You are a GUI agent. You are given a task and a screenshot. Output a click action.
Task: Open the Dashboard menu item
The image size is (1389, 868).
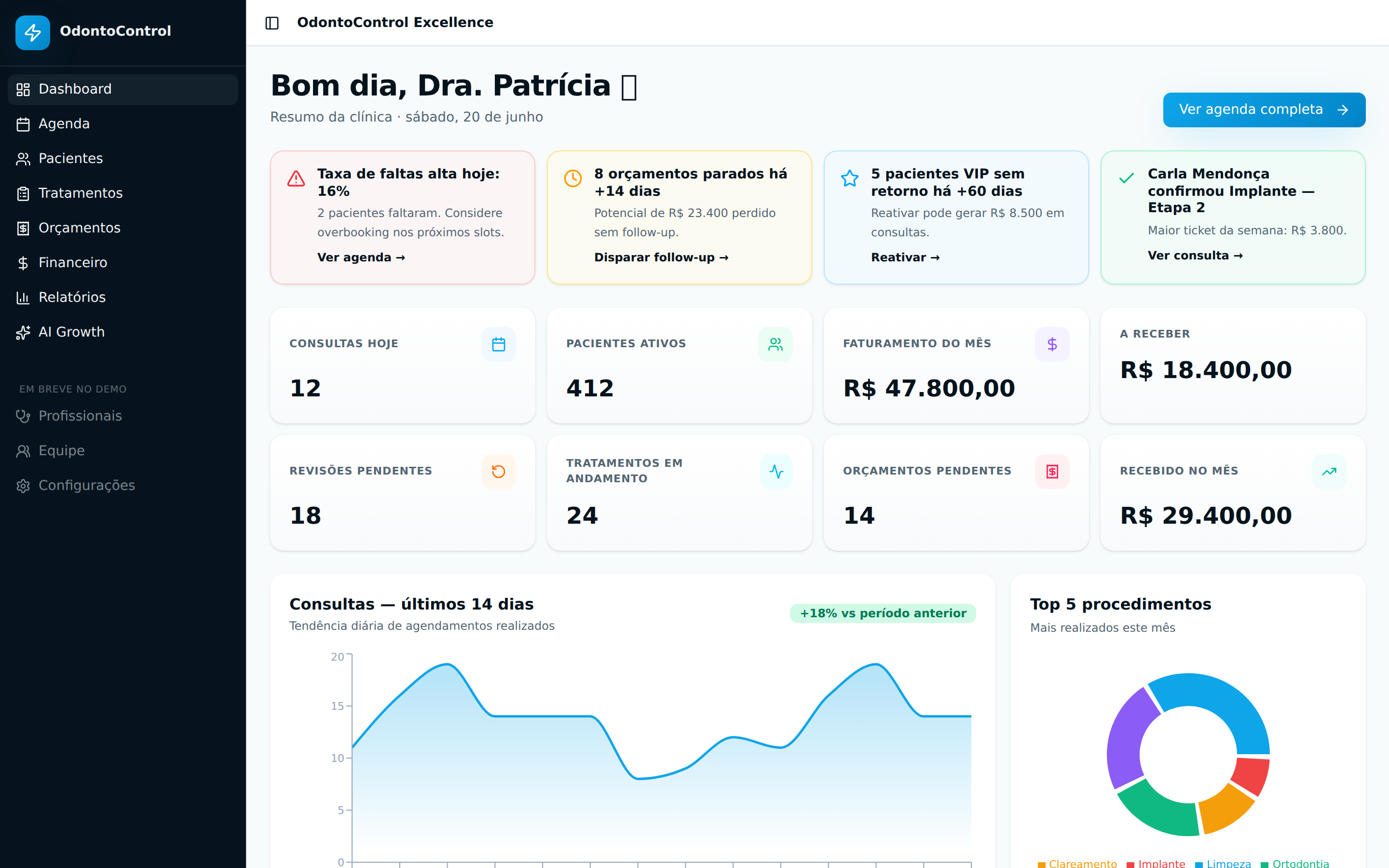pos(123,90)
